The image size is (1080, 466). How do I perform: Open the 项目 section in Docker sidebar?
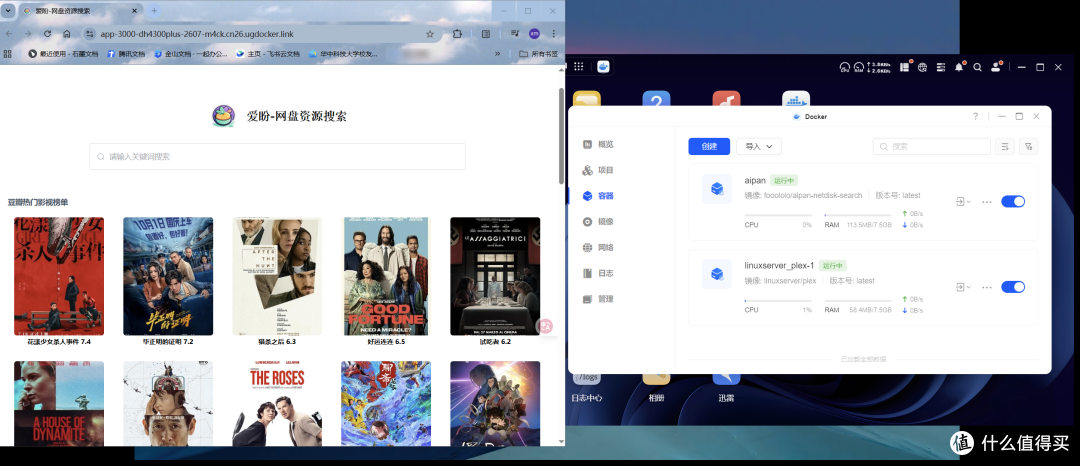point(598,170)
